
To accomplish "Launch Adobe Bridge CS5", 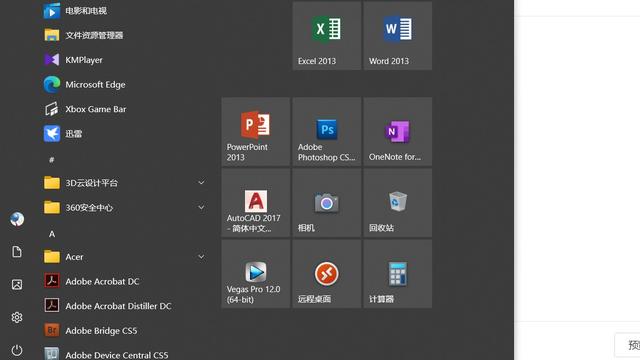I will point(124,330).
